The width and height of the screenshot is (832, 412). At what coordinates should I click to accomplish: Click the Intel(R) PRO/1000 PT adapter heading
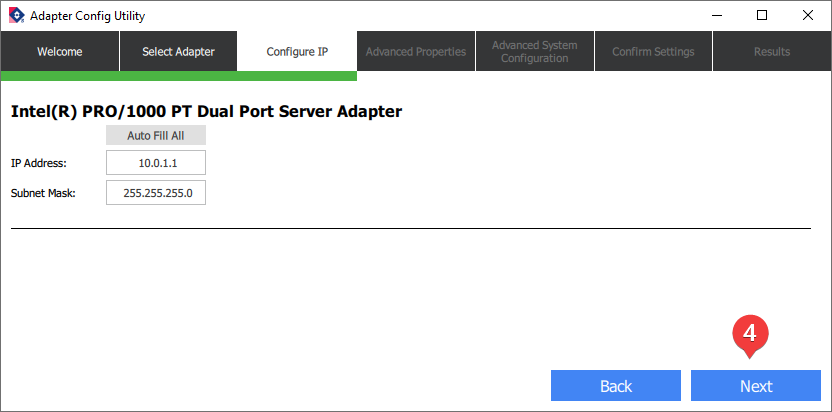pos(206,111)
